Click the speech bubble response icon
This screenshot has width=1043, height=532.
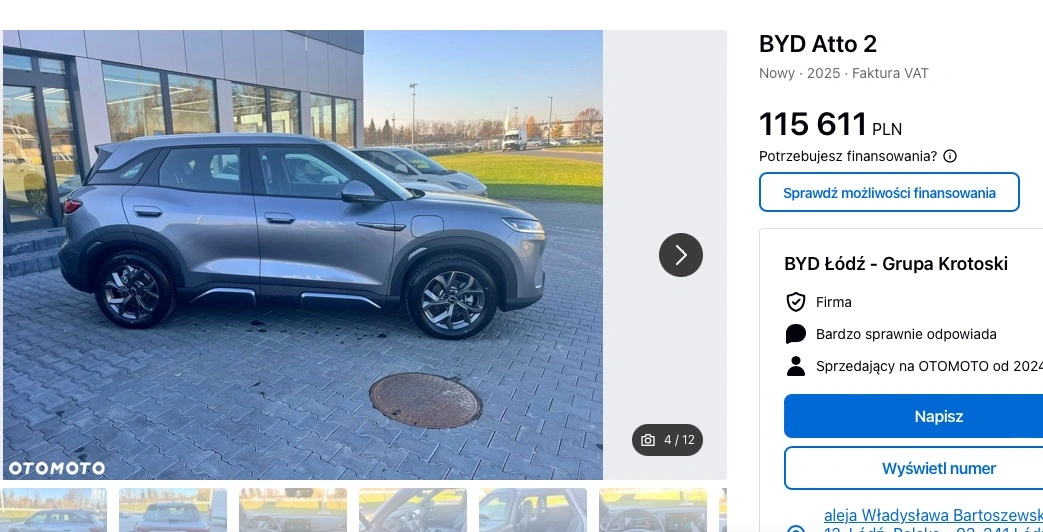pos(796,334)
